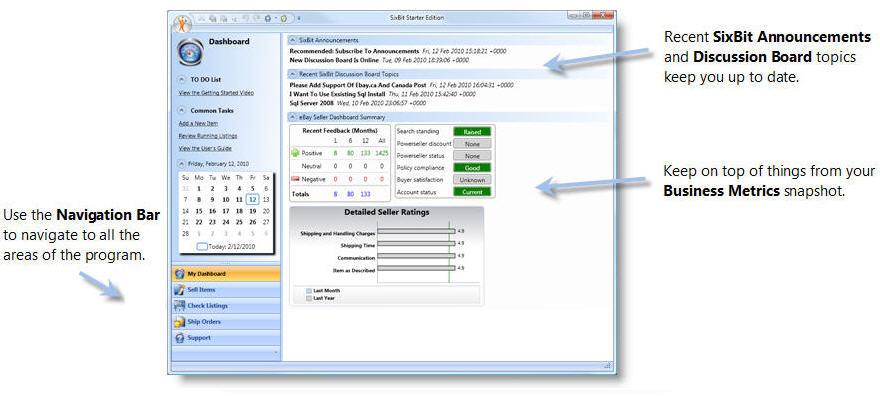Open the Customize Quick Access Toolbar dropdown

point(299,18)
